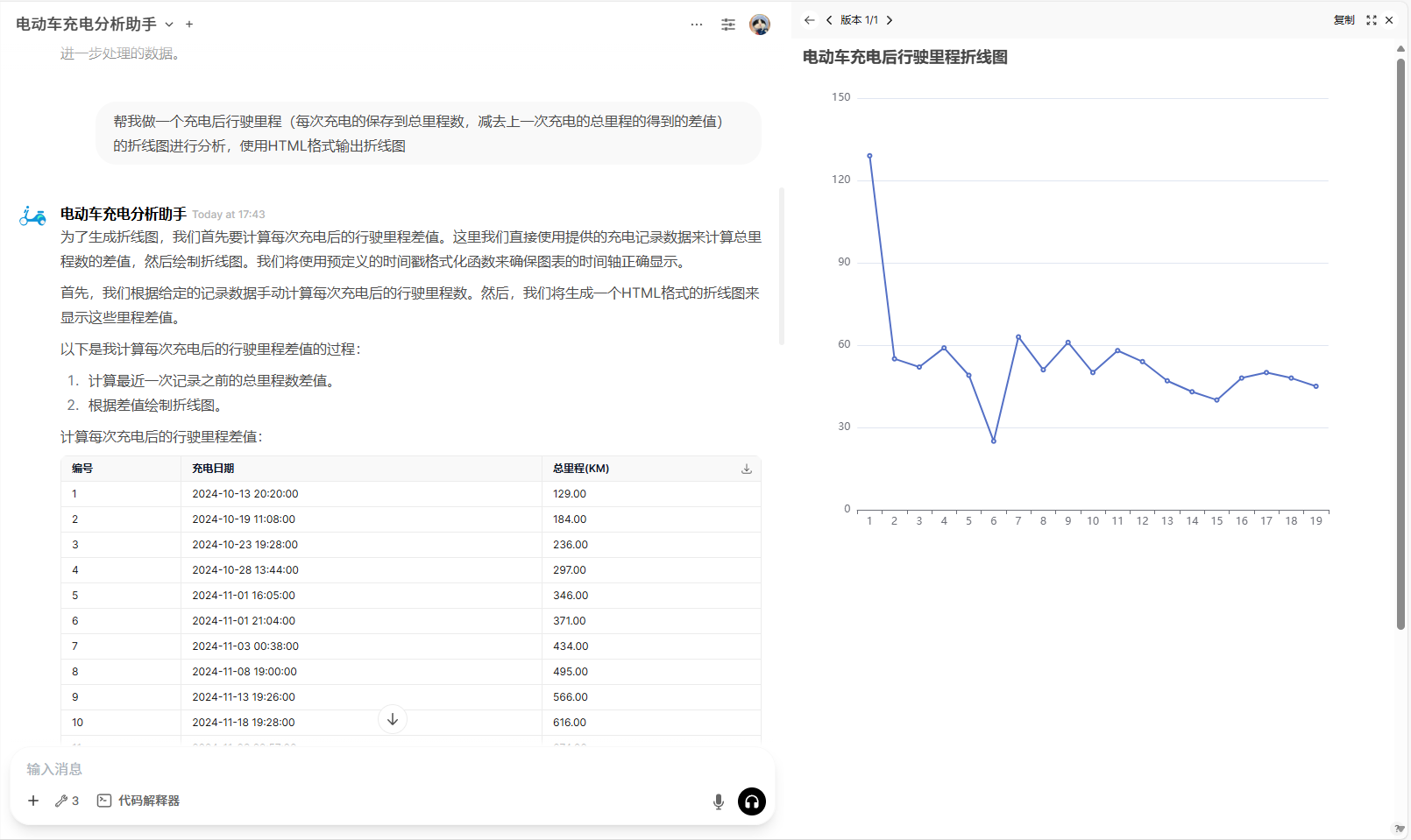The width and height of the screenshot is (1411, 840).
Task: Click the 代码解释器 terminal icon
Action: click(x=103, y=801)
